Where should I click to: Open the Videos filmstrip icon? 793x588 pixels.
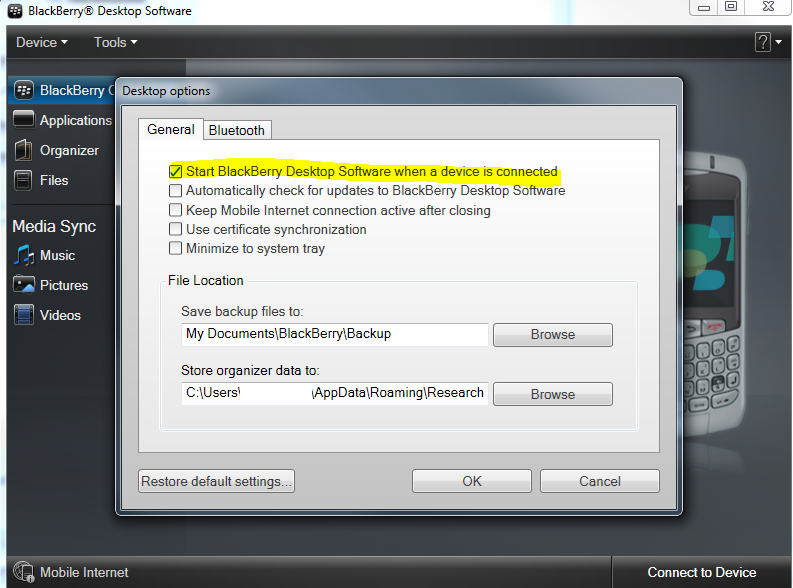[x=23, y=314]
